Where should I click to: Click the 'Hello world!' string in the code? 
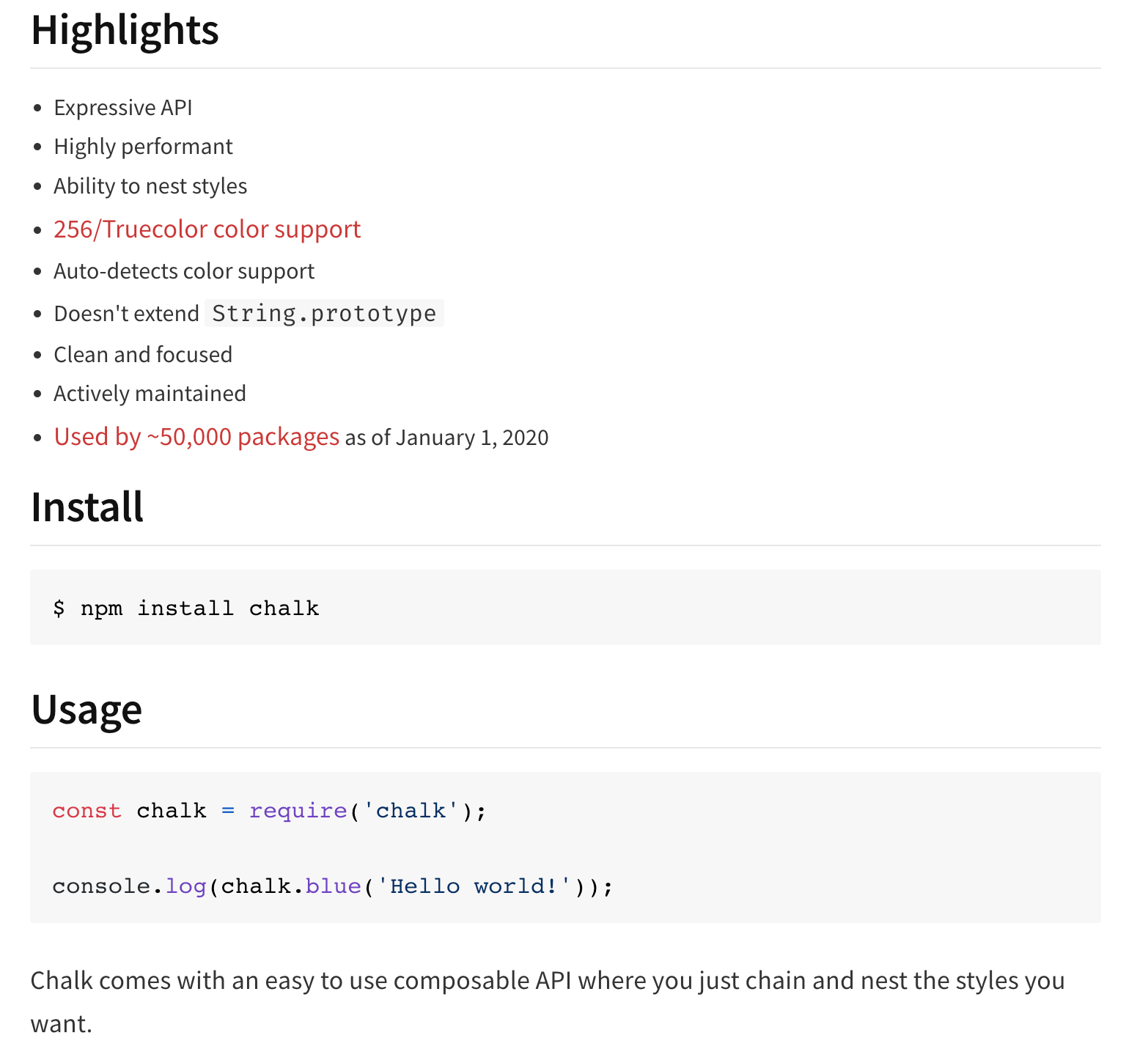(474, 886)
